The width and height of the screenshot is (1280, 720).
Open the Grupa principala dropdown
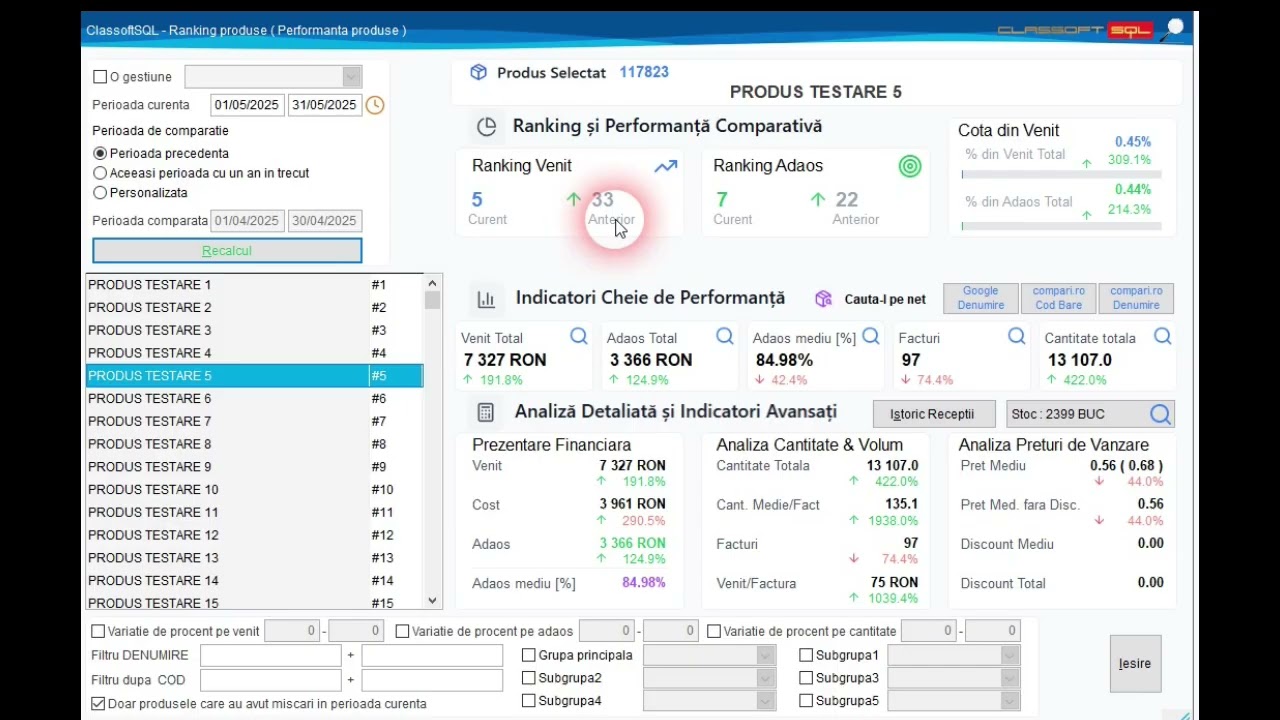coord(766,655)
